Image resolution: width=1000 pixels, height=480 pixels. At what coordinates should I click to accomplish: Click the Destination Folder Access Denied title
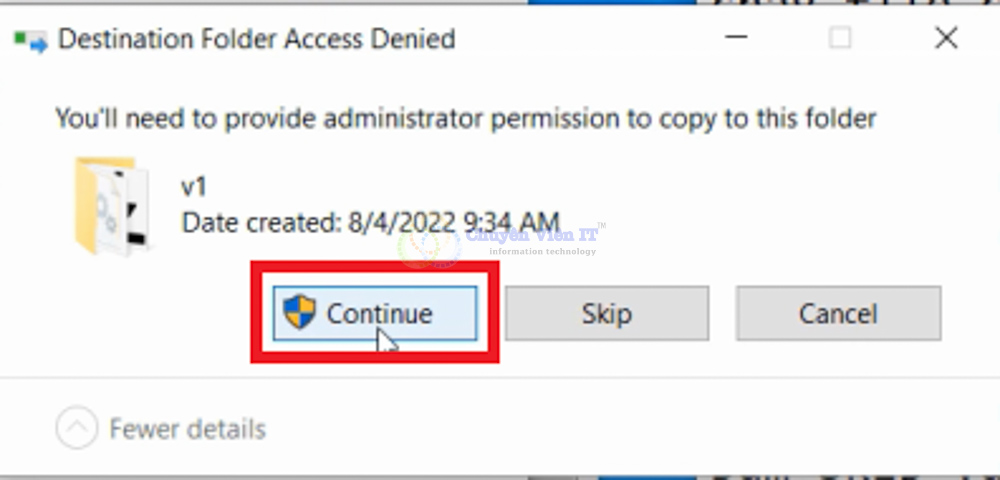257,40
